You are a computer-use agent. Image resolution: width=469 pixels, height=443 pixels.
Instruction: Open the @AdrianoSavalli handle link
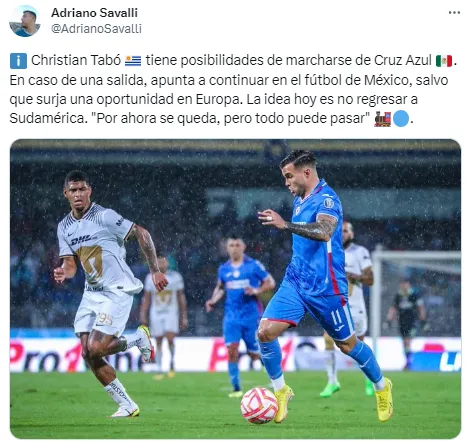click(96, 29)
